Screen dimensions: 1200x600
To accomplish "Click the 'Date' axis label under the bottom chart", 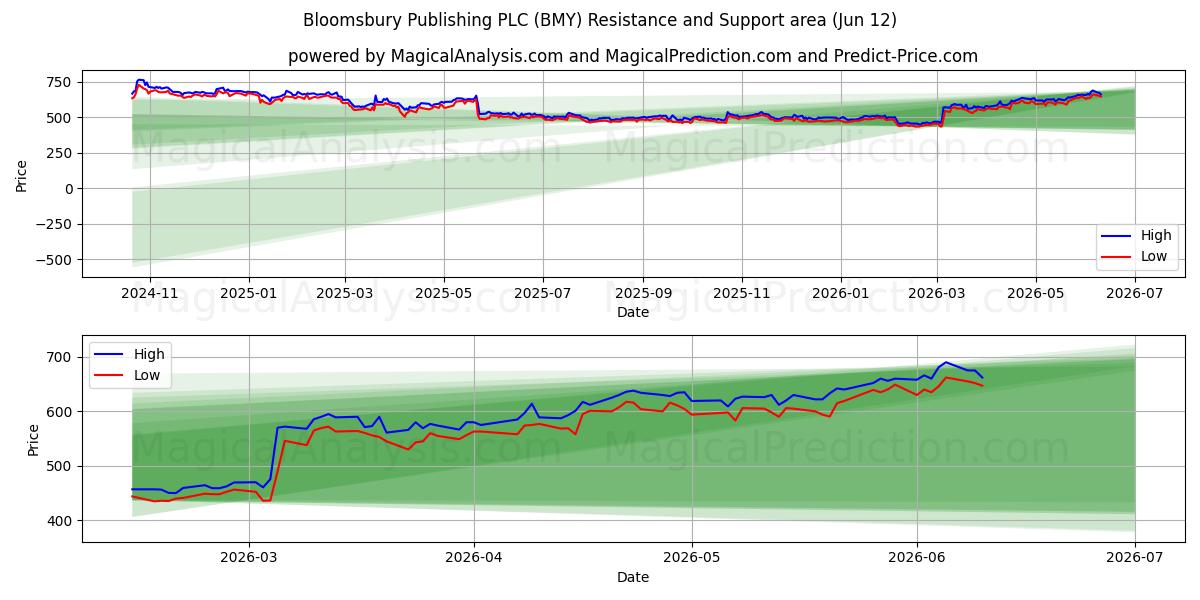I will (x=633, y=577).
